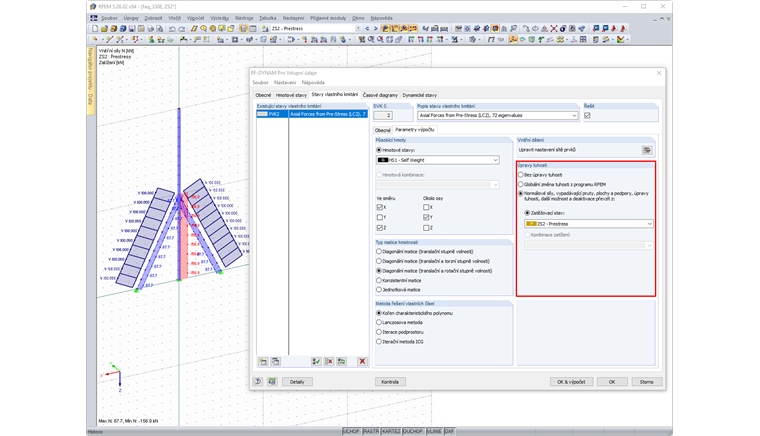760x436 pixels.
Task: Select Globální změna tuhosti z programu RFEM
Action: pyautogui.click(x=521, y=185)
